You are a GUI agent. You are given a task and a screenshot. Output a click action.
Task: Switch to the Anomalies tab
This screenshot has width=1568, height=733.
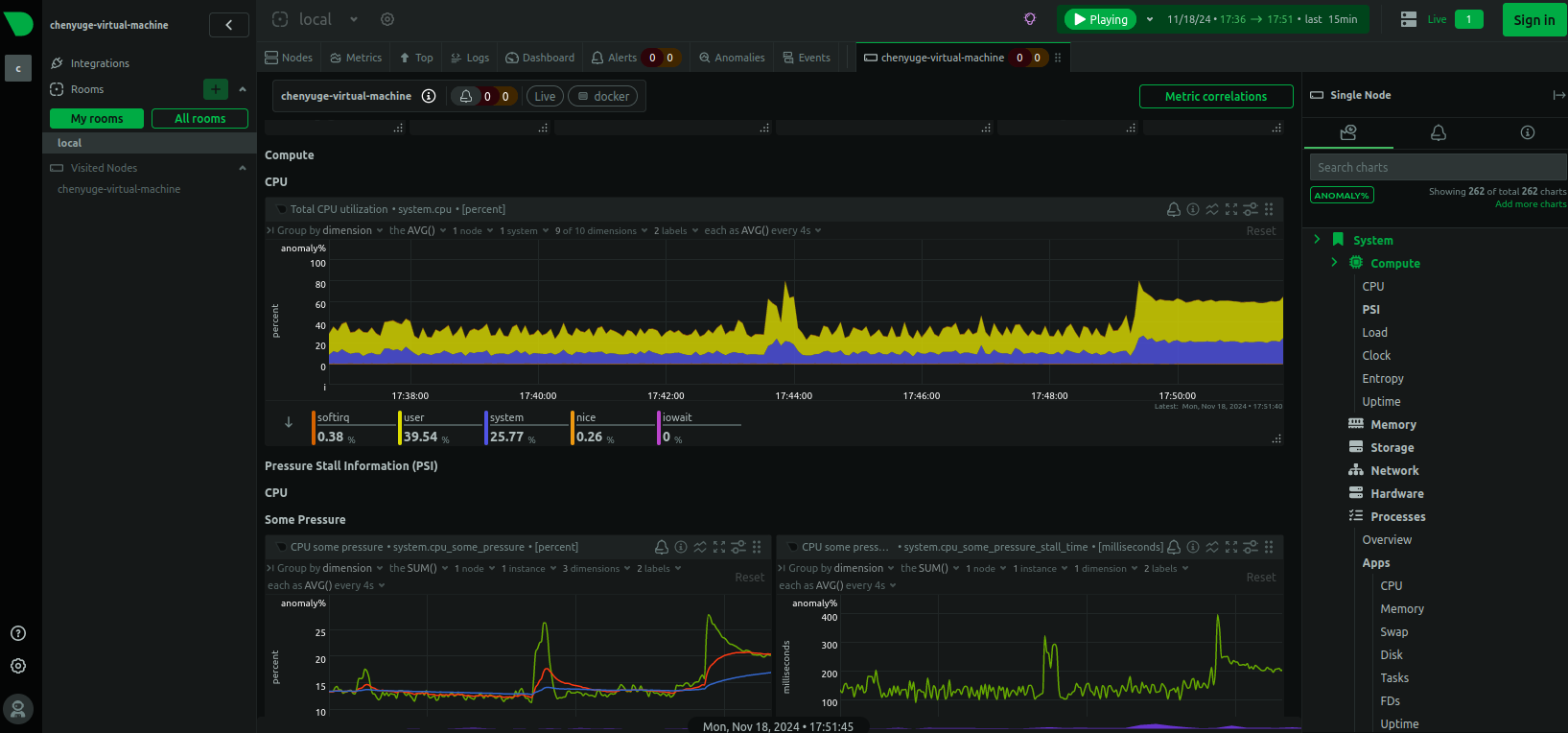(x=732, y=58)
